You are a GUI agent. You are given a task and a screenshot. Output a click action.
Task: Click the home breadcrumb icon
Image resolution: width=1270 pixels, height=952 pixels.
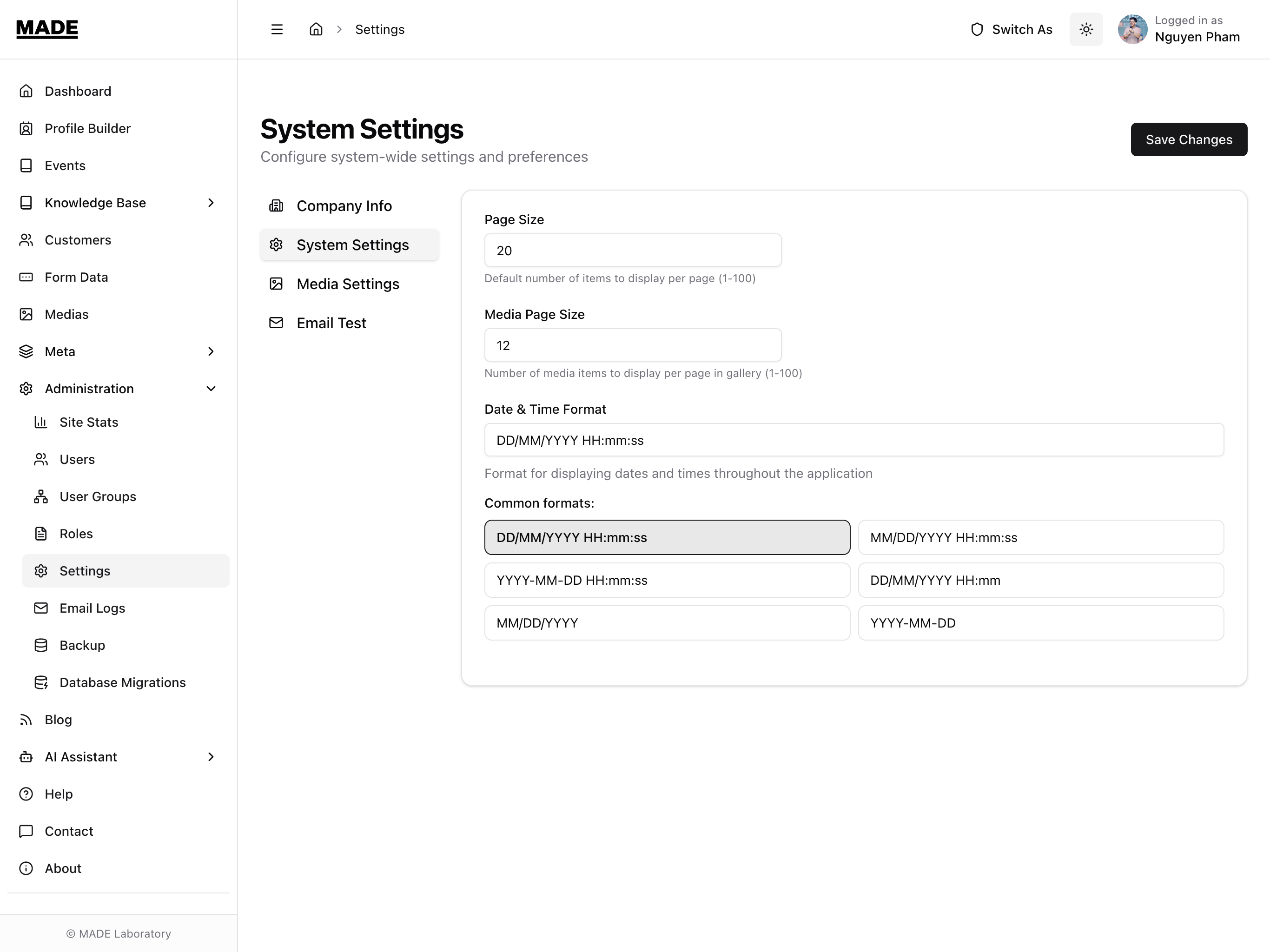(316, 29)
